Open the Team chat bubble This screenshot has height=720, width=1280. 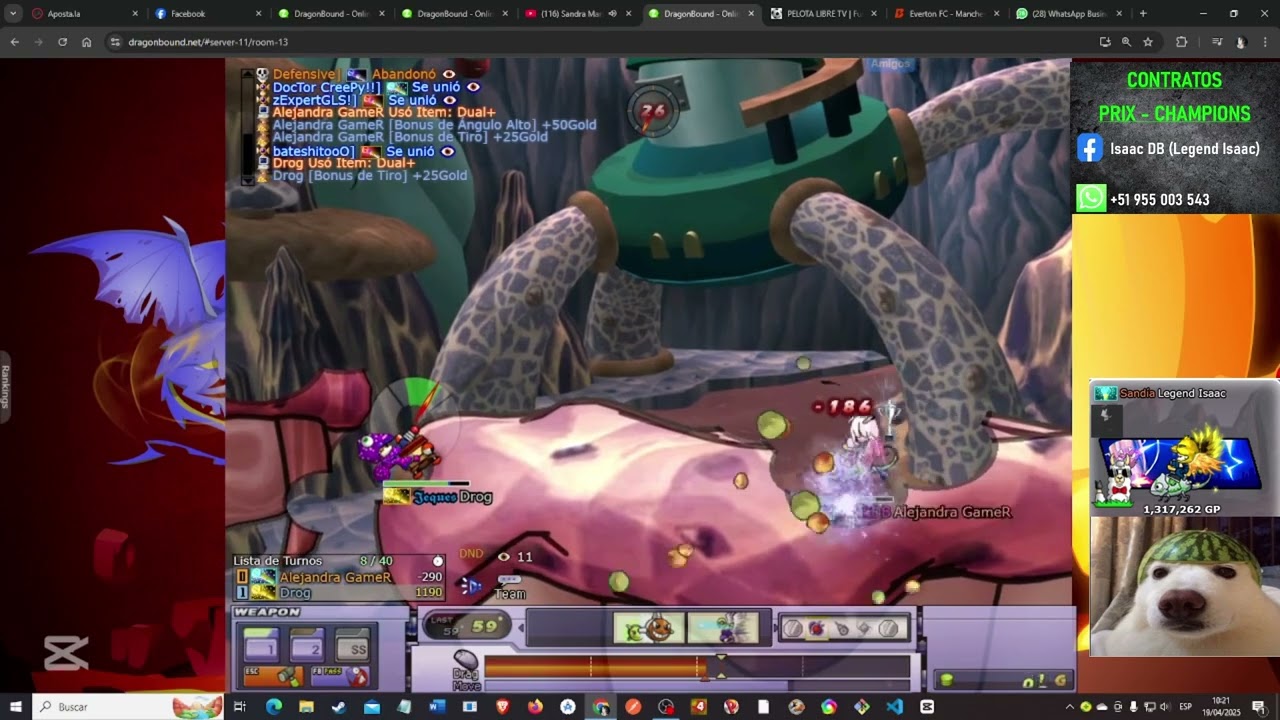(x=510, y=587)
